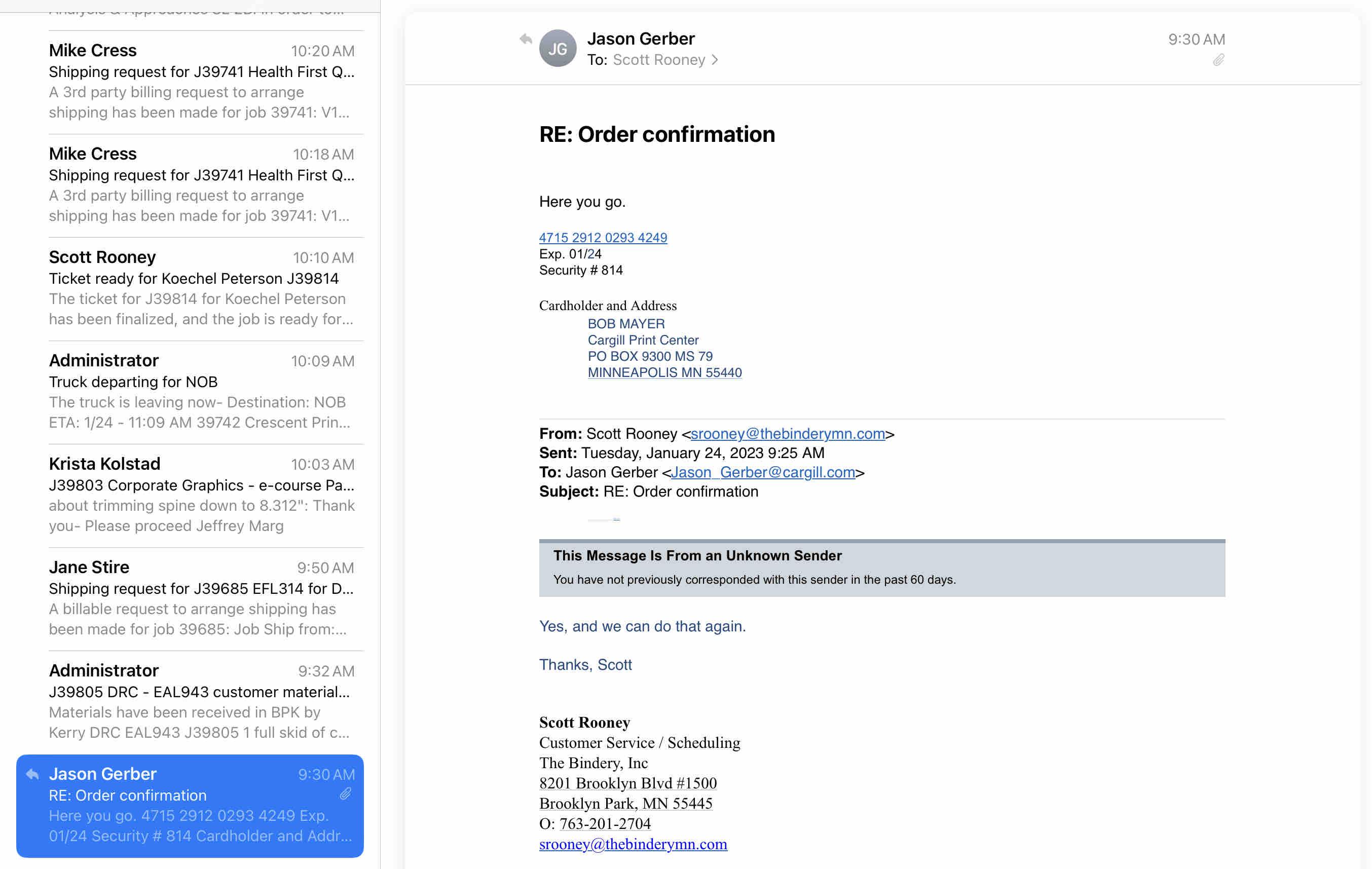Click the MINNEAPOLIS MN 55440 address link
Image resolution: width=1372 pixels, height=869 pixels.
coord(664,372)
